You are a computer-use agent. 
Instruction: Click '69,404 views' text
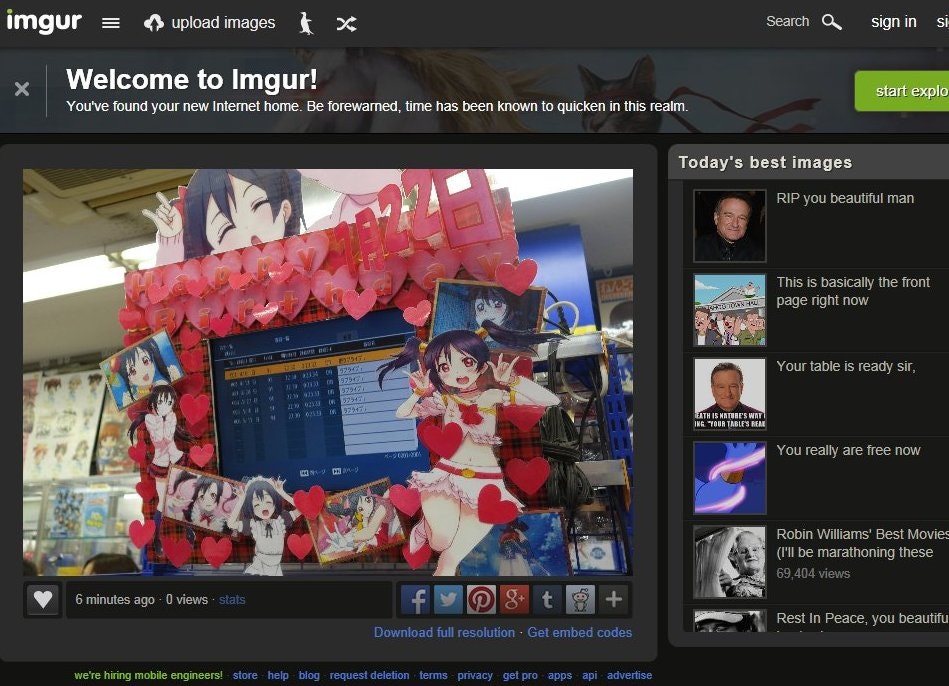coord(813,573)
